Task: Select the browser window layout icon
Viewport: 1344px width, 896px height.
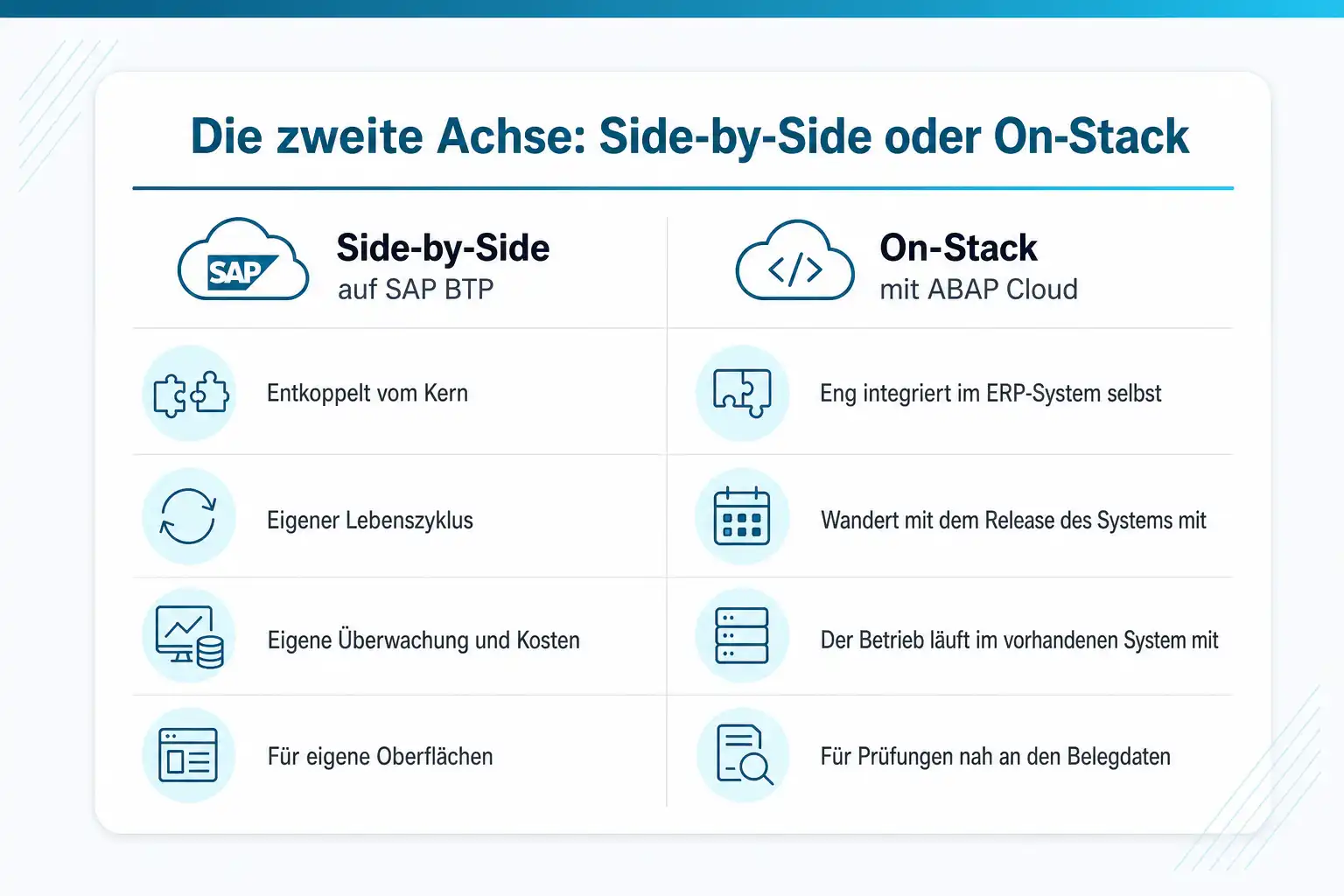Action: pyautogui.click(x=188, y=754)
